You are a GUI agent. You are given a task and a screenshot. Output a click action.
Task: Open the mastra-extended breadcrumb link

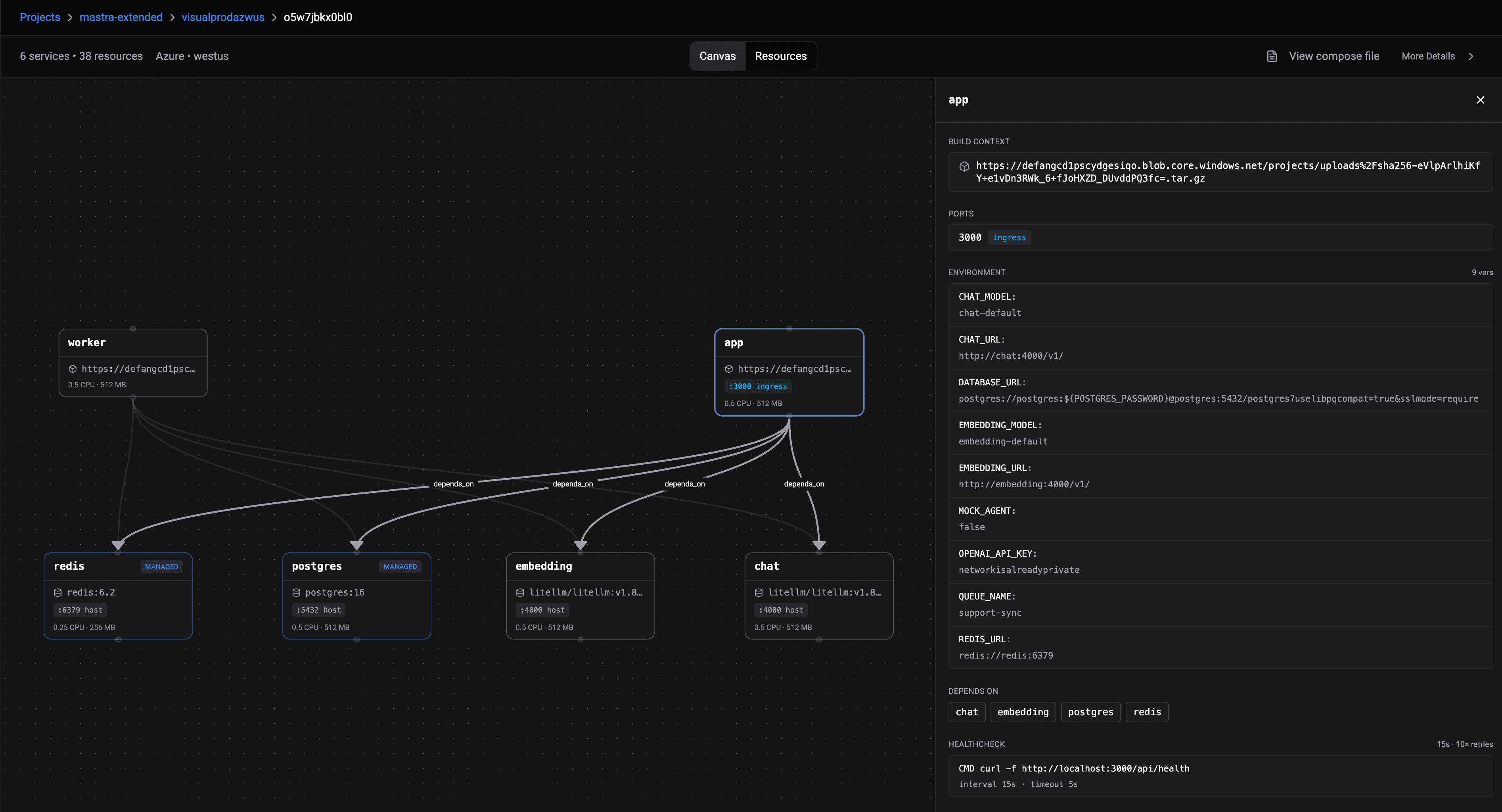click(x=121, y=17)
